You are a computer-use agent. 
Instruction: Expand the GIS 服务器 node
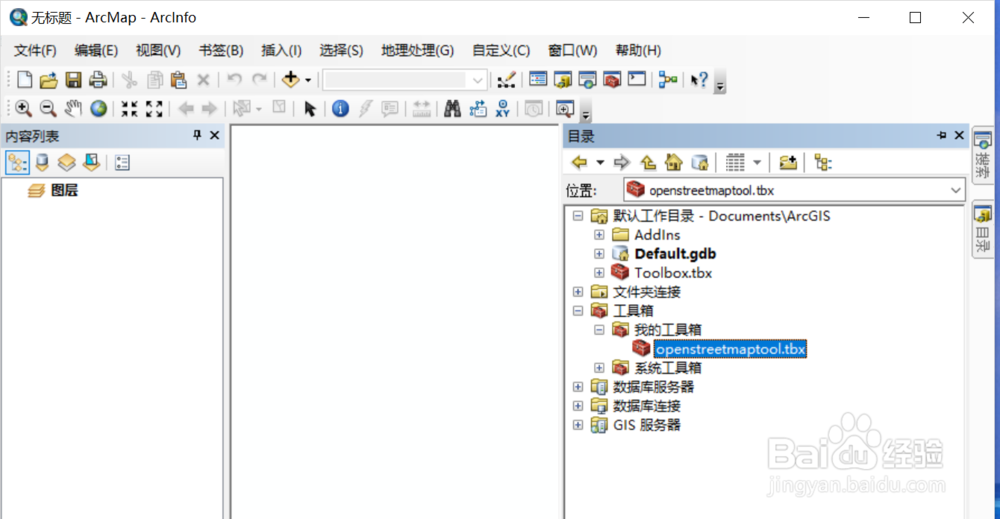click(x=578, y=425)
